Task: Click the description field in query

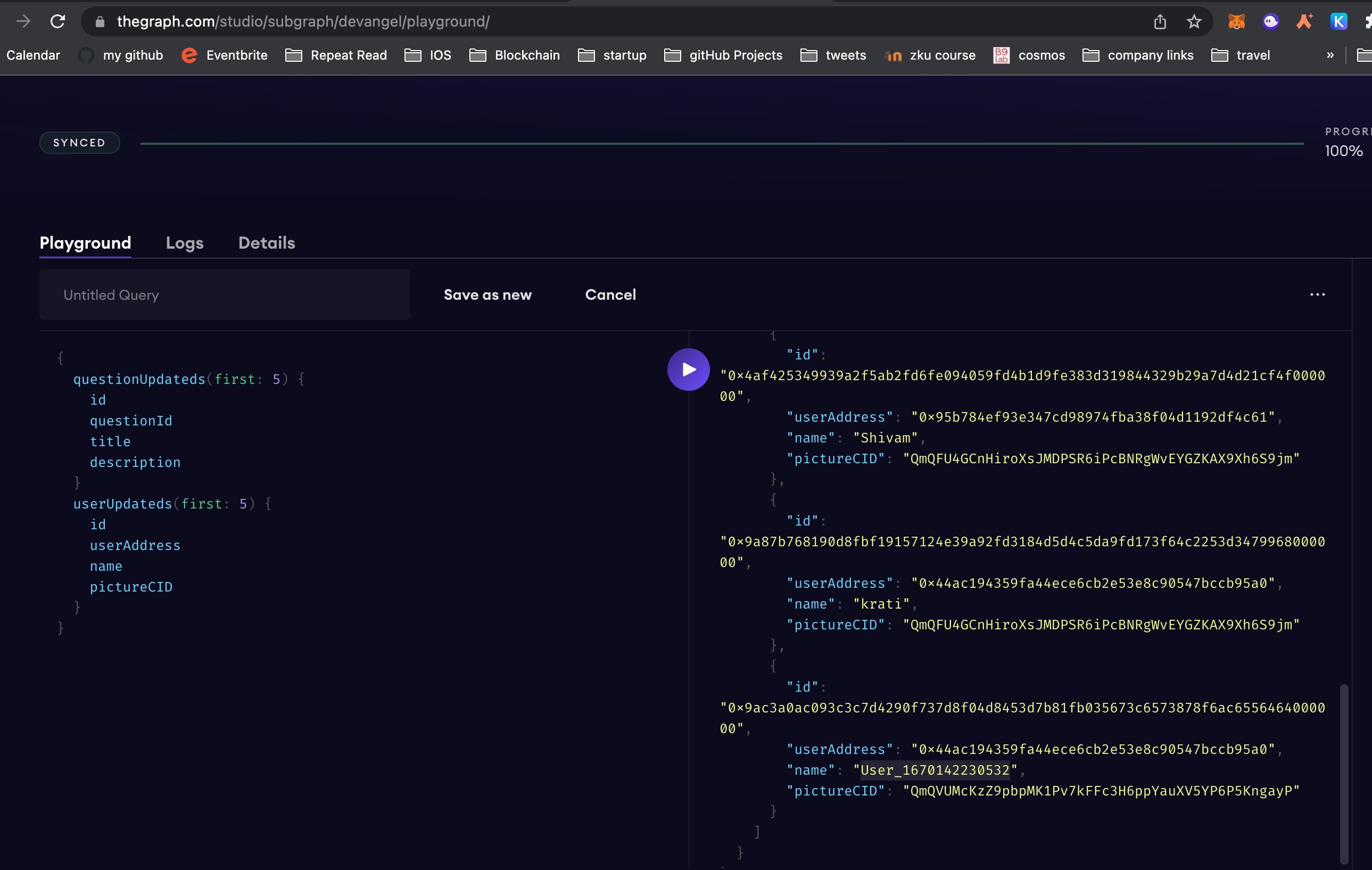Action: pyautogui.click(x=135, y=462)
